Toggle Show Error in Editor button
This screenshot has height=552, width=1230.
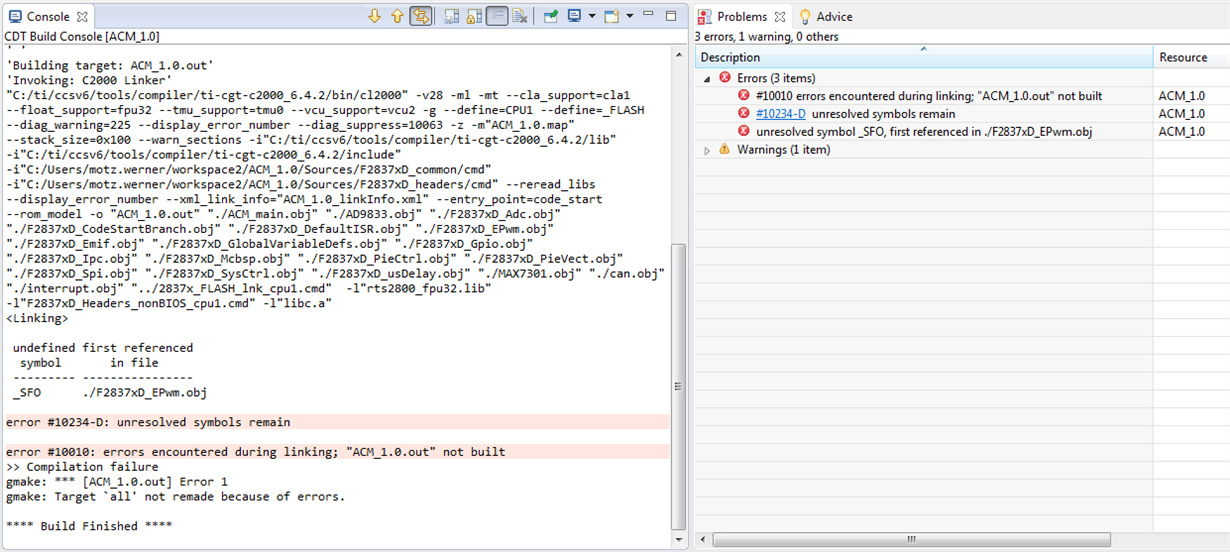(x=421, y=16)
